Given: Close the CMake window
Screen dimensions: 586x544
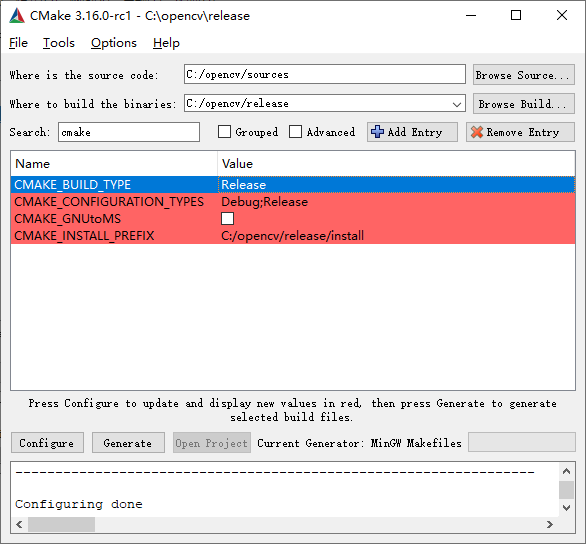Looking at the screenshot, I should [562, 16].
